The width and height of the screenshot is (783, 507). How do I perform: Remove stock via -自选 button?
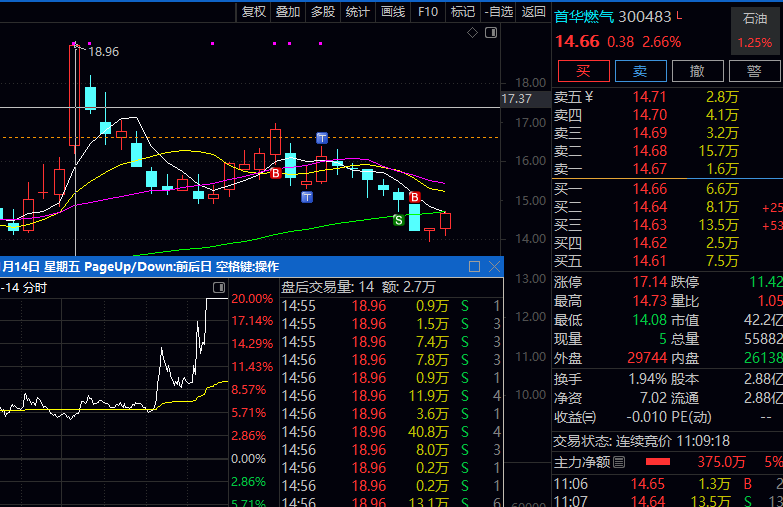pos(498,11)
